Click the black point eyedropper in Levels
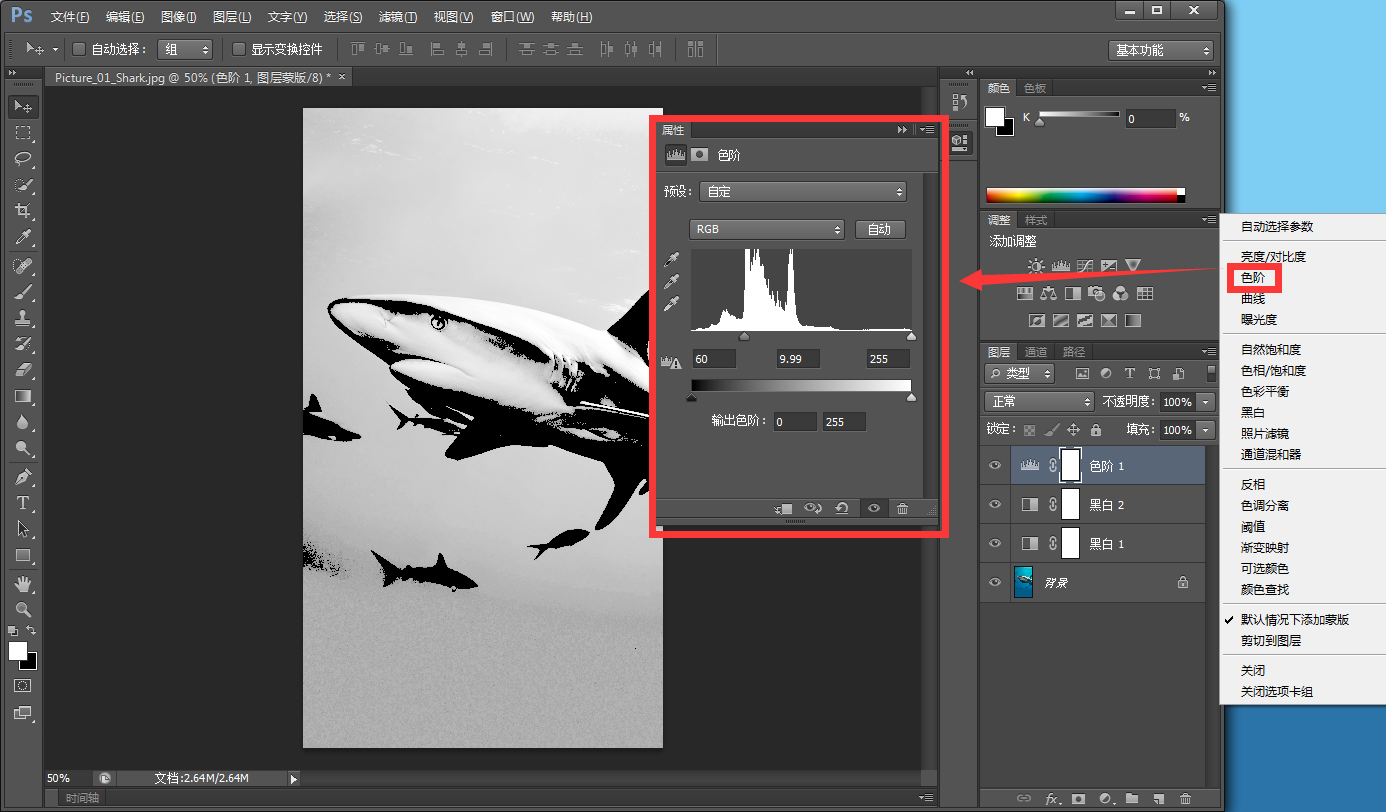The image size is (1386, 812). 673,259
